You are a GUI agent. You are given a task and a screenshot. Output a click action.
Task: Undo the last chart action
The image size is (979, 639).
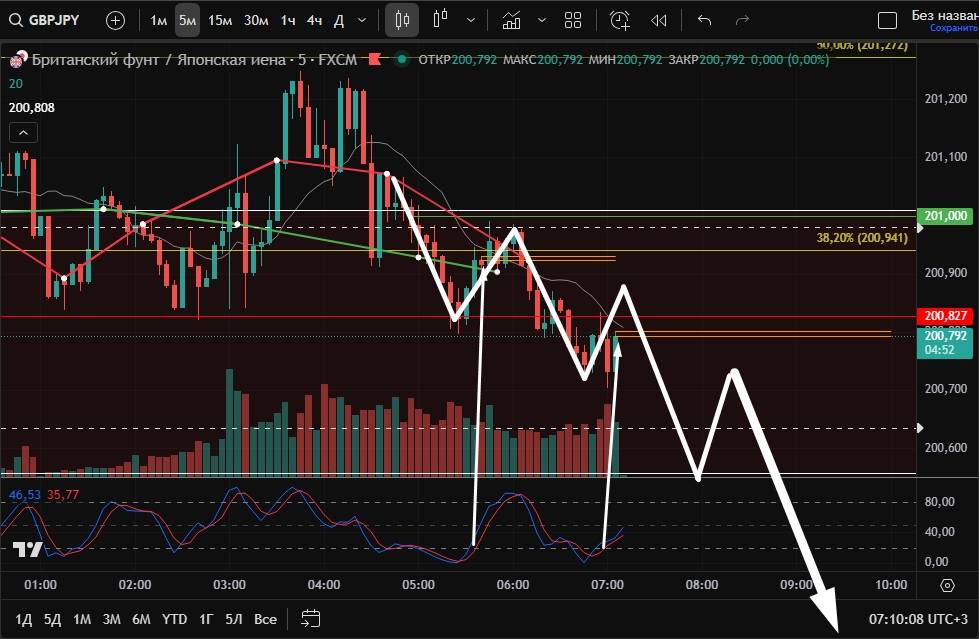pos(704,20)
